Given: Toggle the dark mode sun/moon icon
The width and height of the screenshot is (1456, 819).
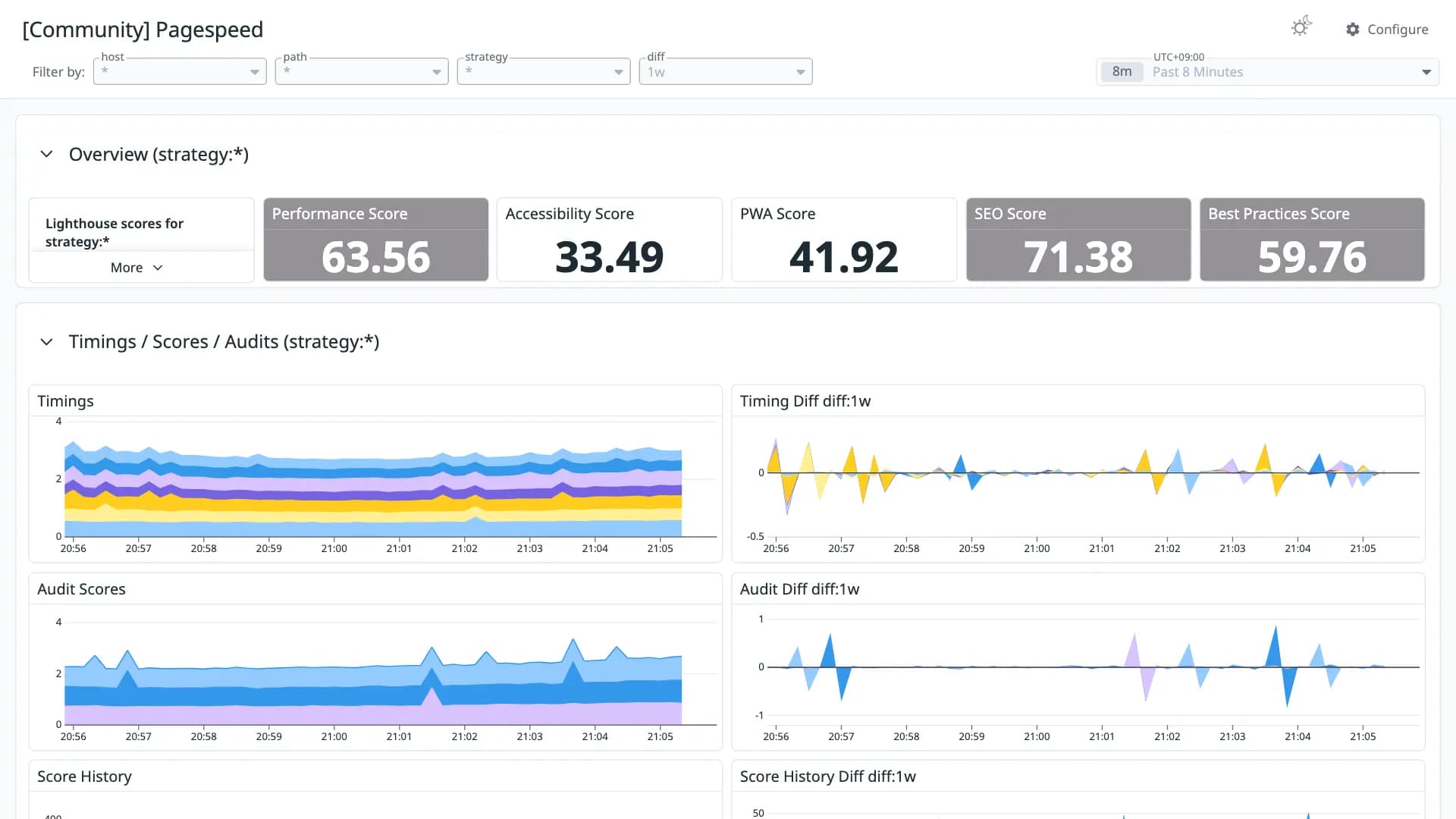Looking at the screenshot, I should (1301, 27).
